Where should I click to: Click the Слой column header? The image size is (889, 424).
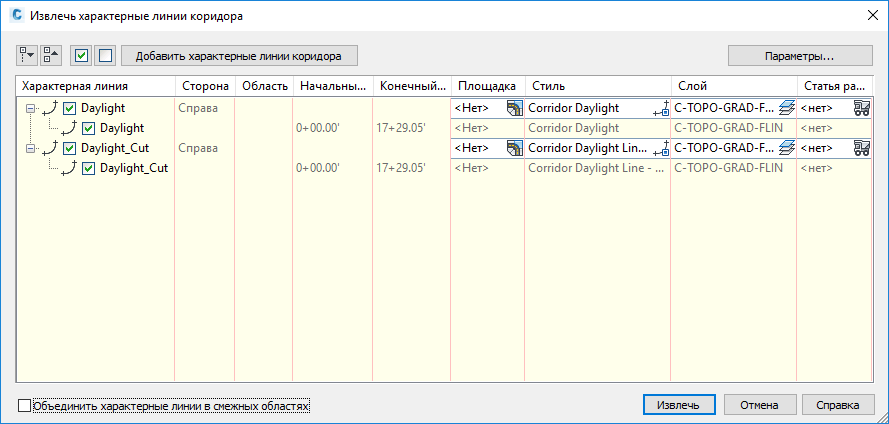point(734,86)
